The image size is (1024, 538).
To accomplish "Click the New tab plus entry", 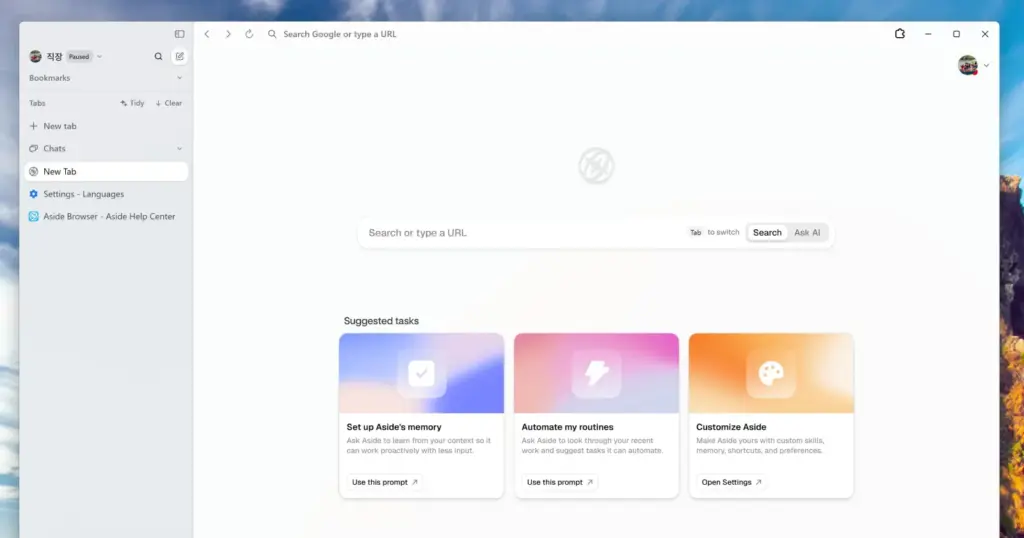I will (106, 126).
